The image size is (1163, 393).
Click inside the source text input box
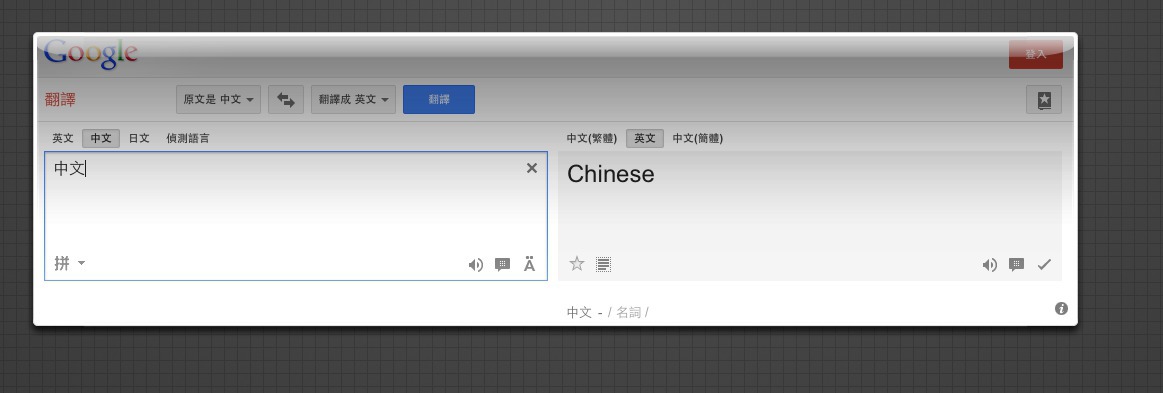click(296, 216)
